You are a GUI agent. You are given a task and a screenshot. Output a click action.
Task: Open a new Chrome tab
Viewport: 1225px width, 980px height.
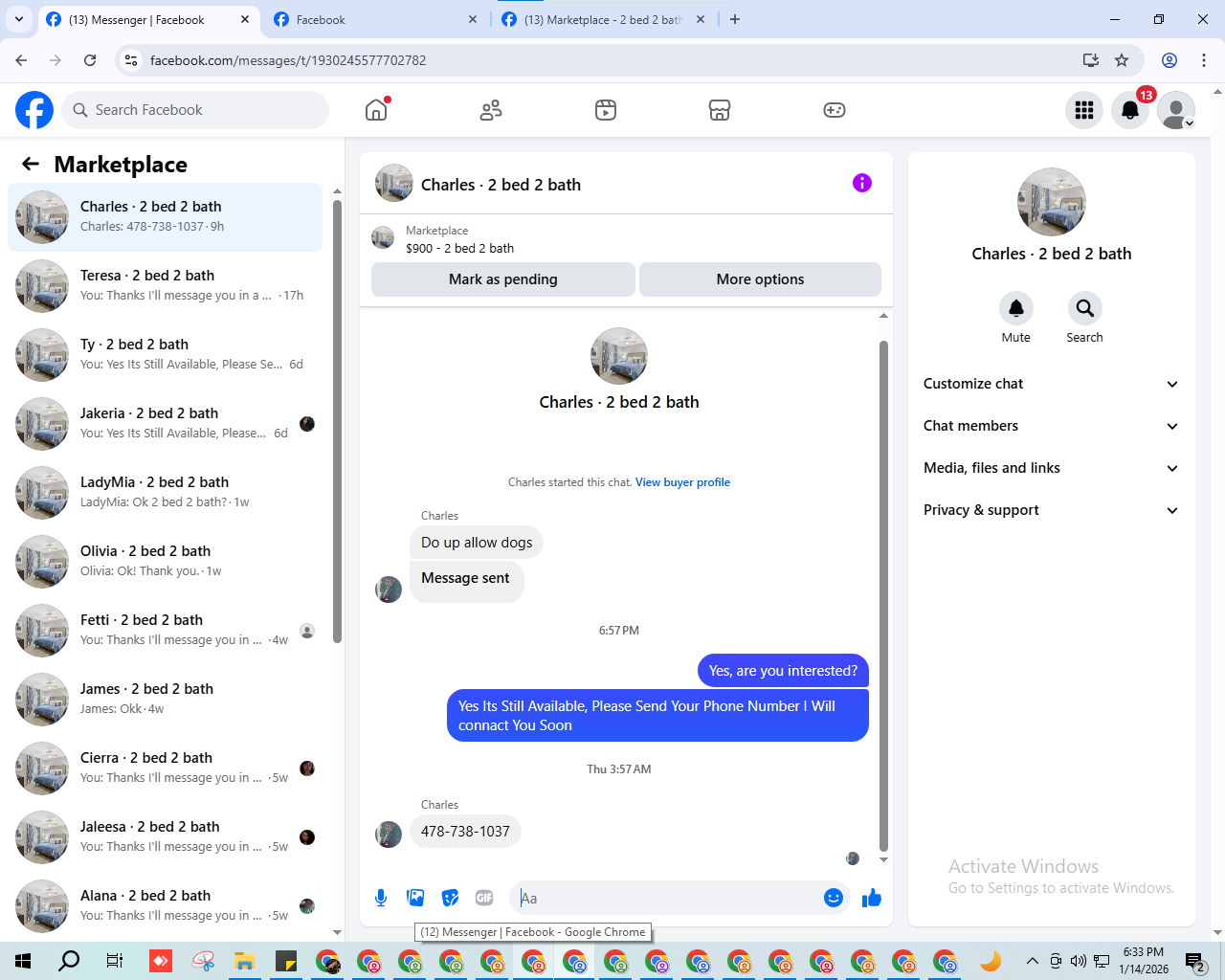pos(735,19)
